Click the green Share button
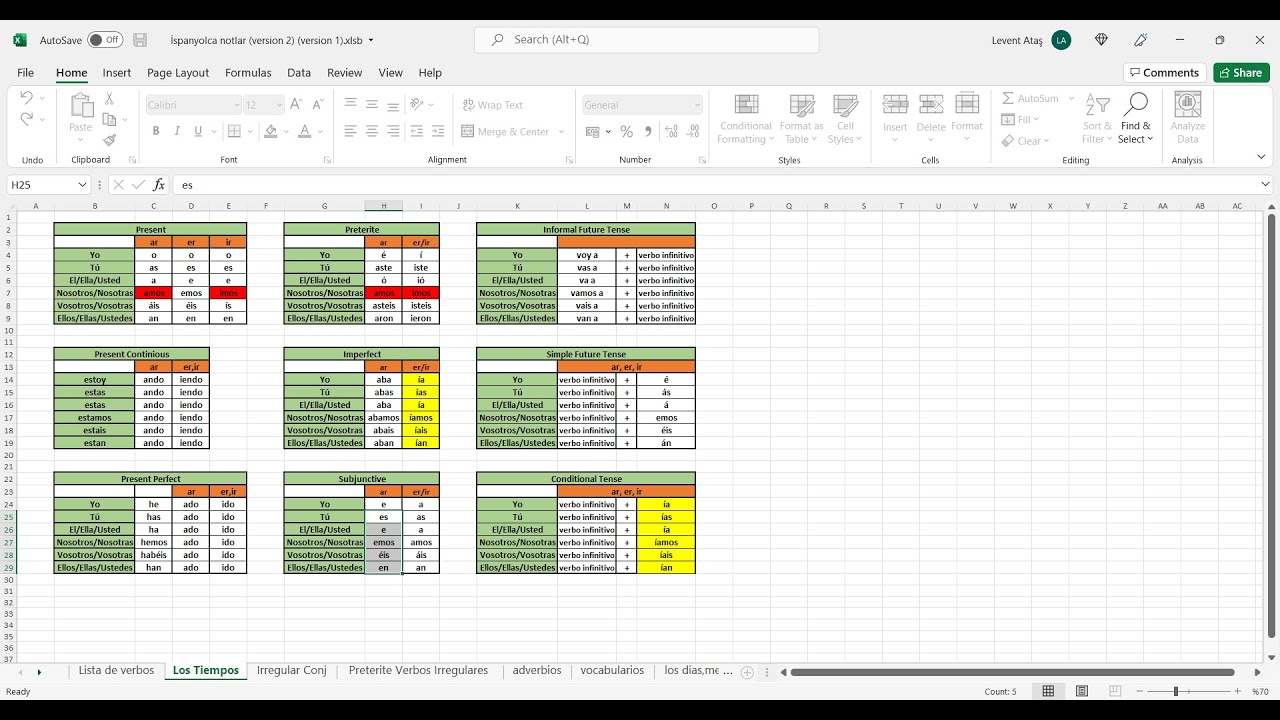The image size is (1280, 720). click(x=1241, y=73)
